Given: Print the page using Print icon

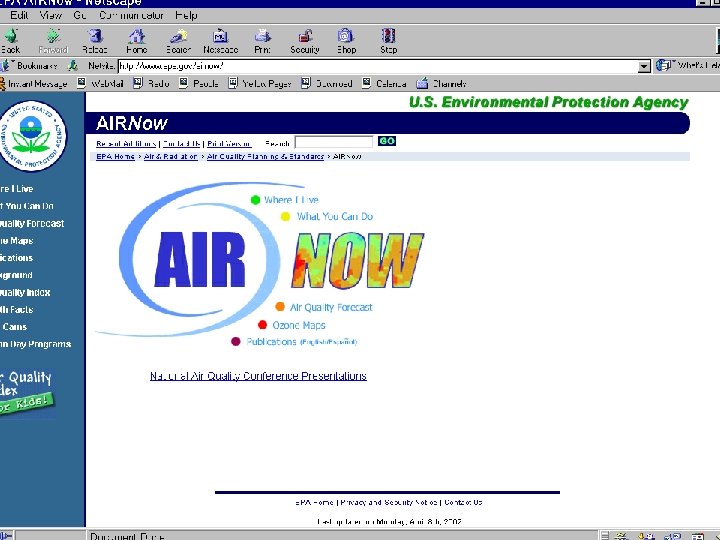Looking at the screenshot, I should (x=263, y=36).
